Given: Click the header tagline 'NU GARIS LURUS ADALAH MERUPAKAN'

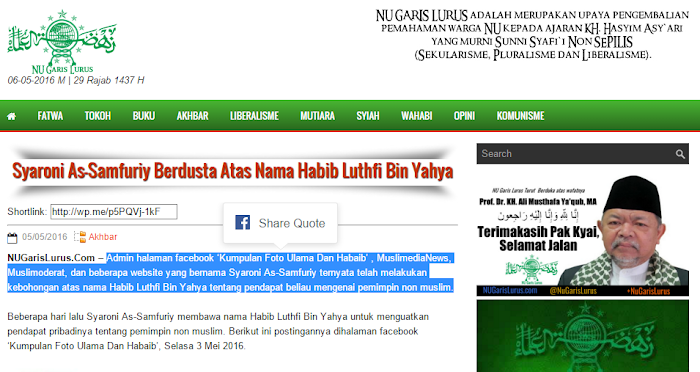Looking at the screenshot, I should [x=532, y=35].
